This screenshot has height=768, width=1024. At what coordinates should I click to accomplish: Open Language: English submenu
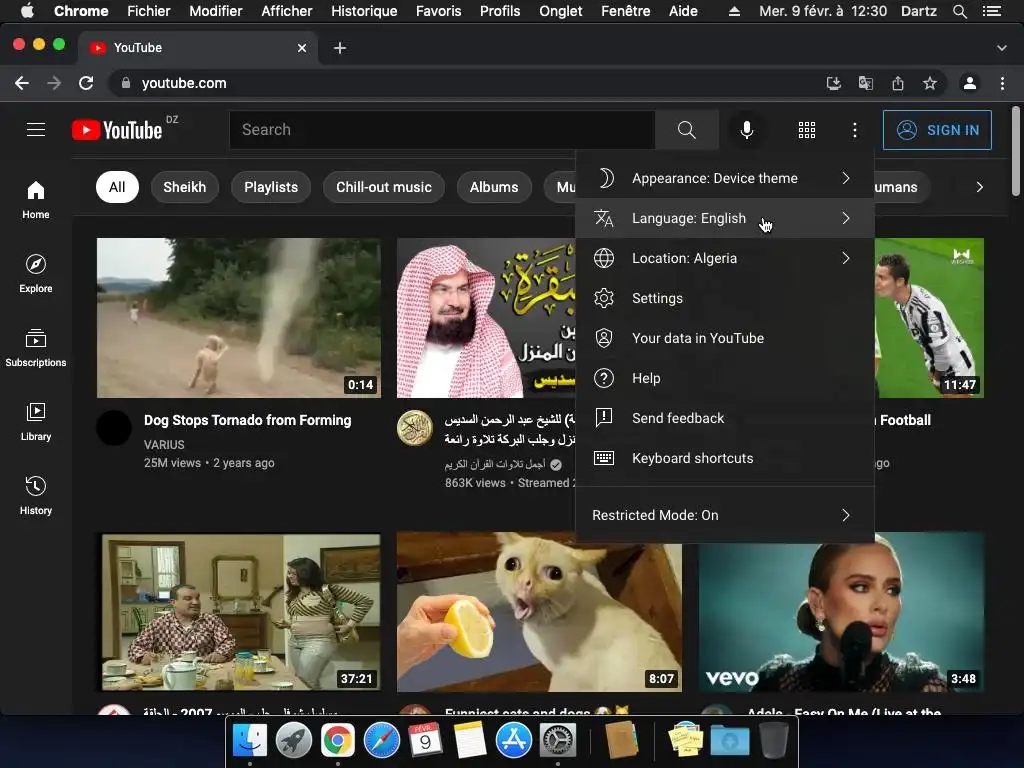[x=724, y=218]
